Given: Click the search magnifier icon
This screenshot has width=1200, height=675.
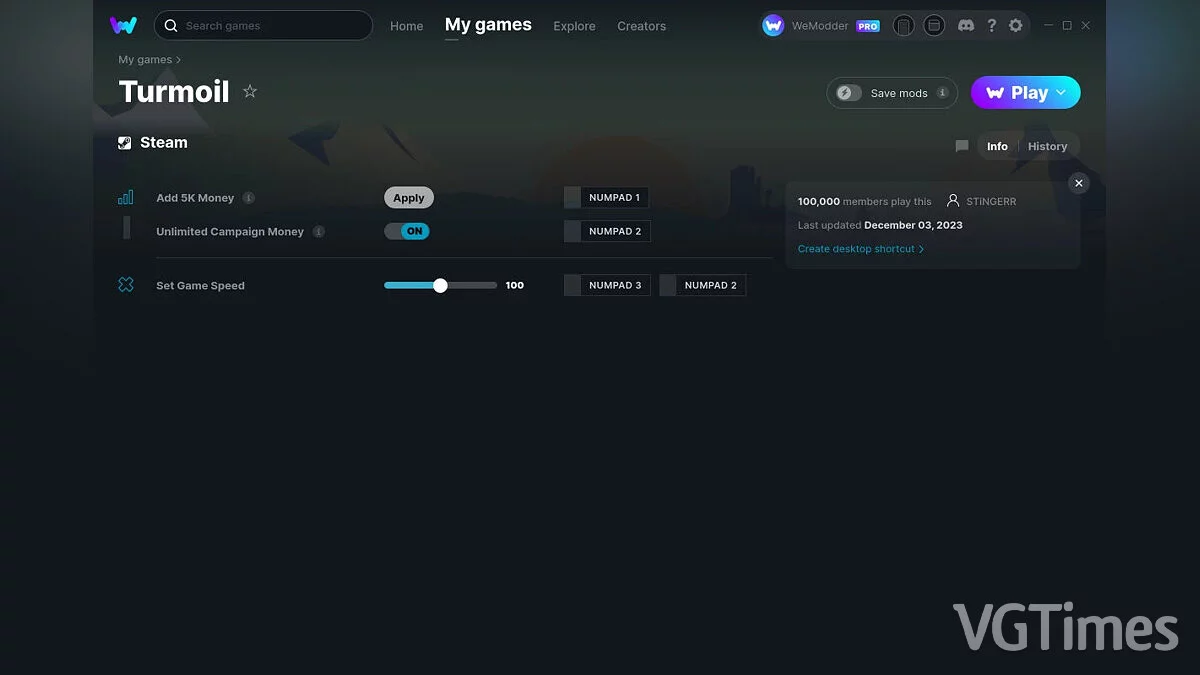Looking at the screenshot, I should [x=171, y=25].
